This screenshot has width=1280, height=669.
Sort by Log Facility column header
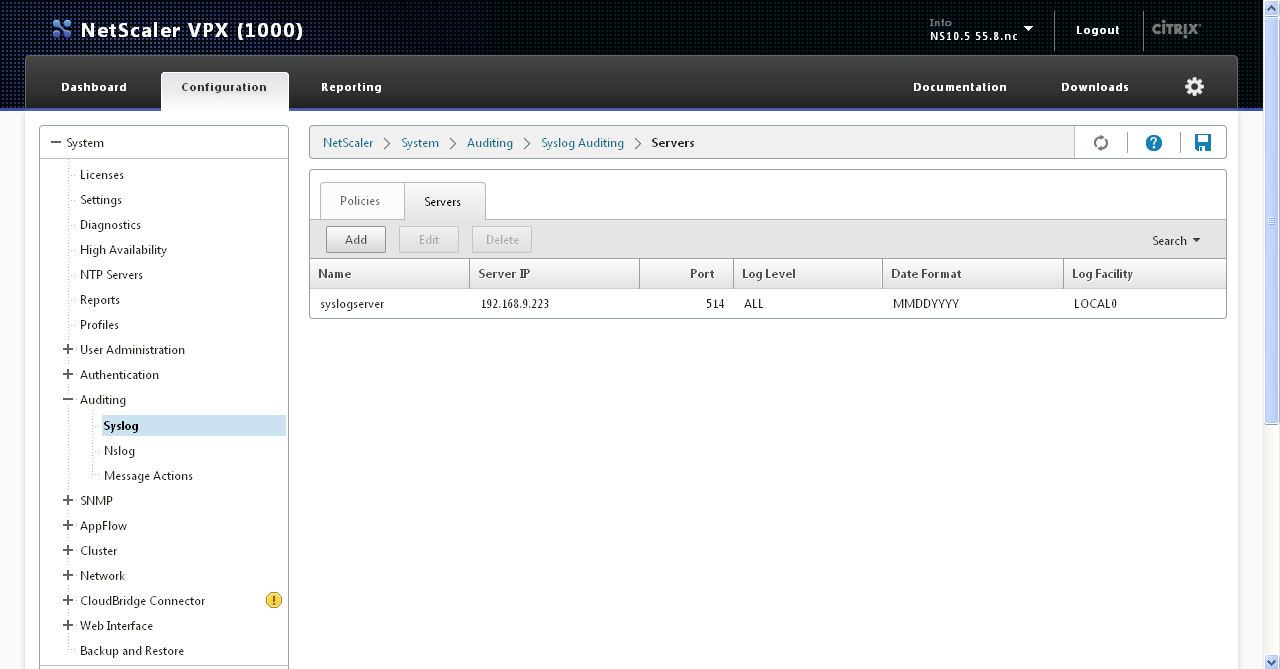1144,273
